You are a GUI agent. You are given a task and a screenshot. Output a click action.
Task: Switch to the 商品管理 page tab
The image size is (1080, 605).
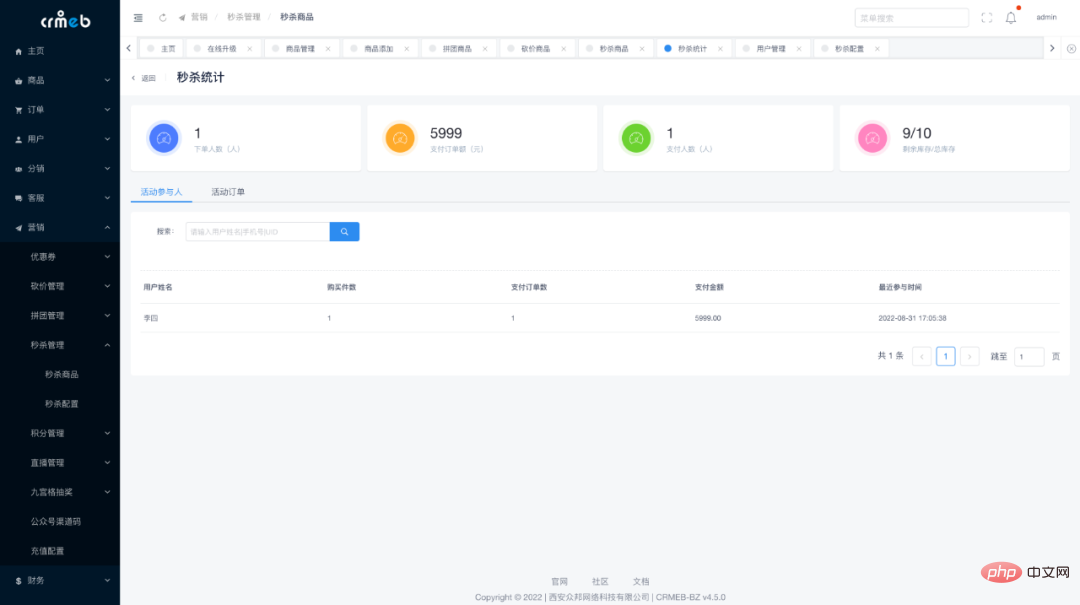pyautogui.click(x=300, y=49)
